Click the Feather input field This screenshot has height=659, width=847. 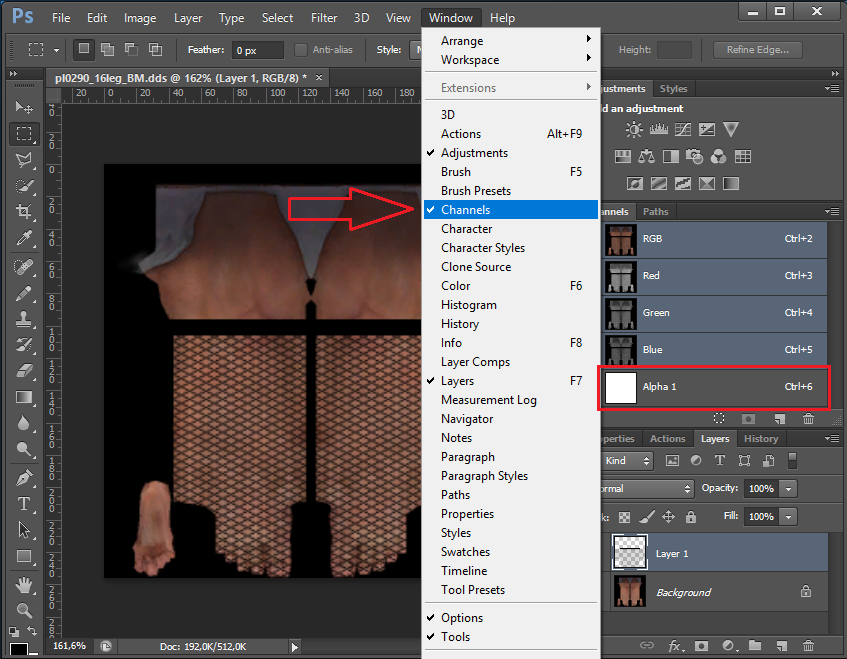[258, 50]
